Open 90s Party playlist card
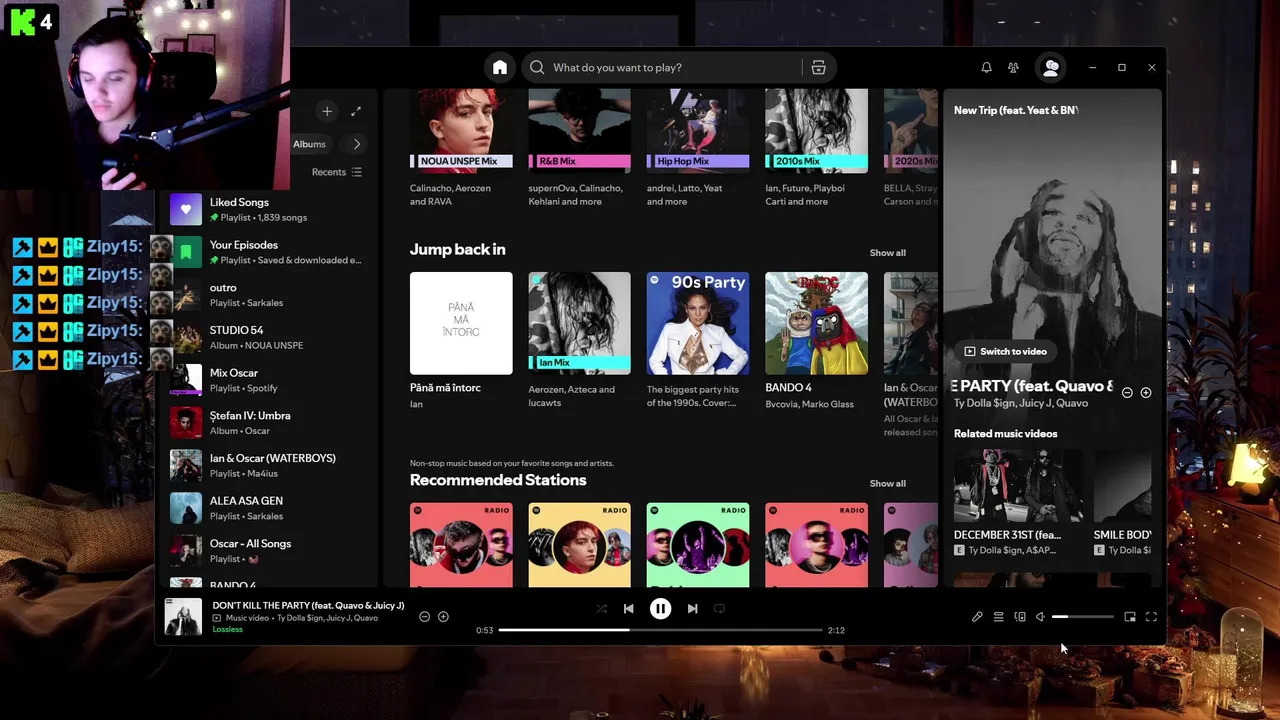The image size is (1280, 720). pyautogui.click(x=697, y=343)
